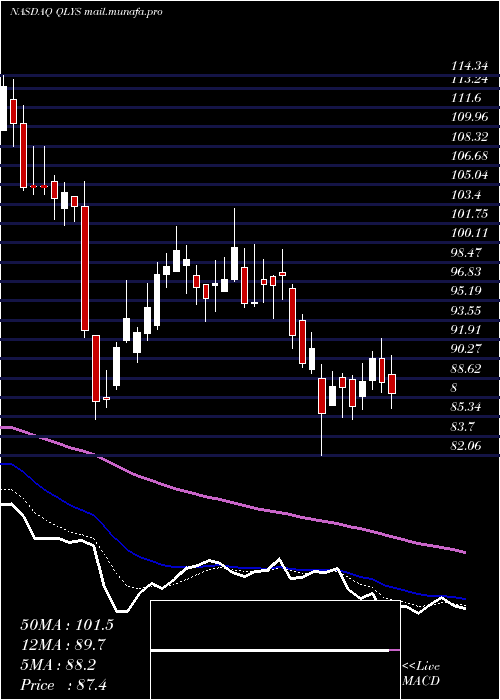
Task: Select the 85.34 price axis label
Action: point(466,407)
